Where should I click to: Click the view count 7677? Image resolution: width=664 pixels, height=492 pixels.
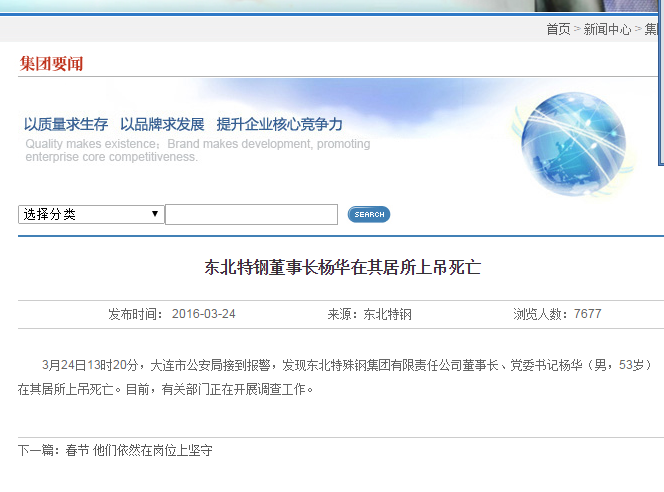pos(587,314)
